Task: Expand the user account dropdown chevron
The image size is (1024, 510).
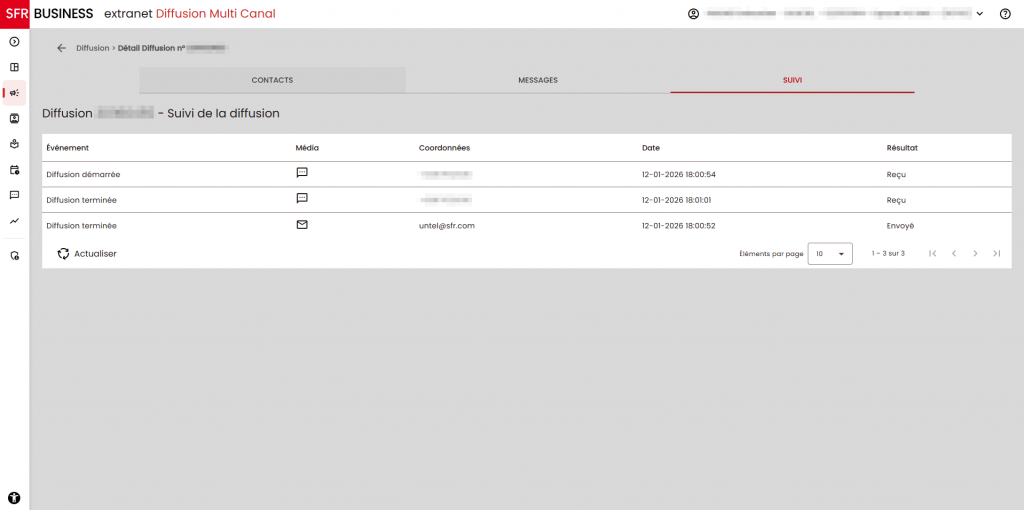Action: 979,14
